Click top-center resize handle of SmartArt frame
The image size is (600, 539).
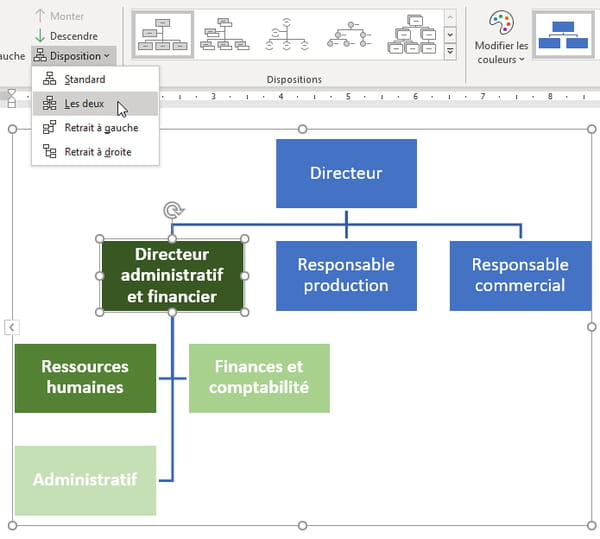coord(302,129)
